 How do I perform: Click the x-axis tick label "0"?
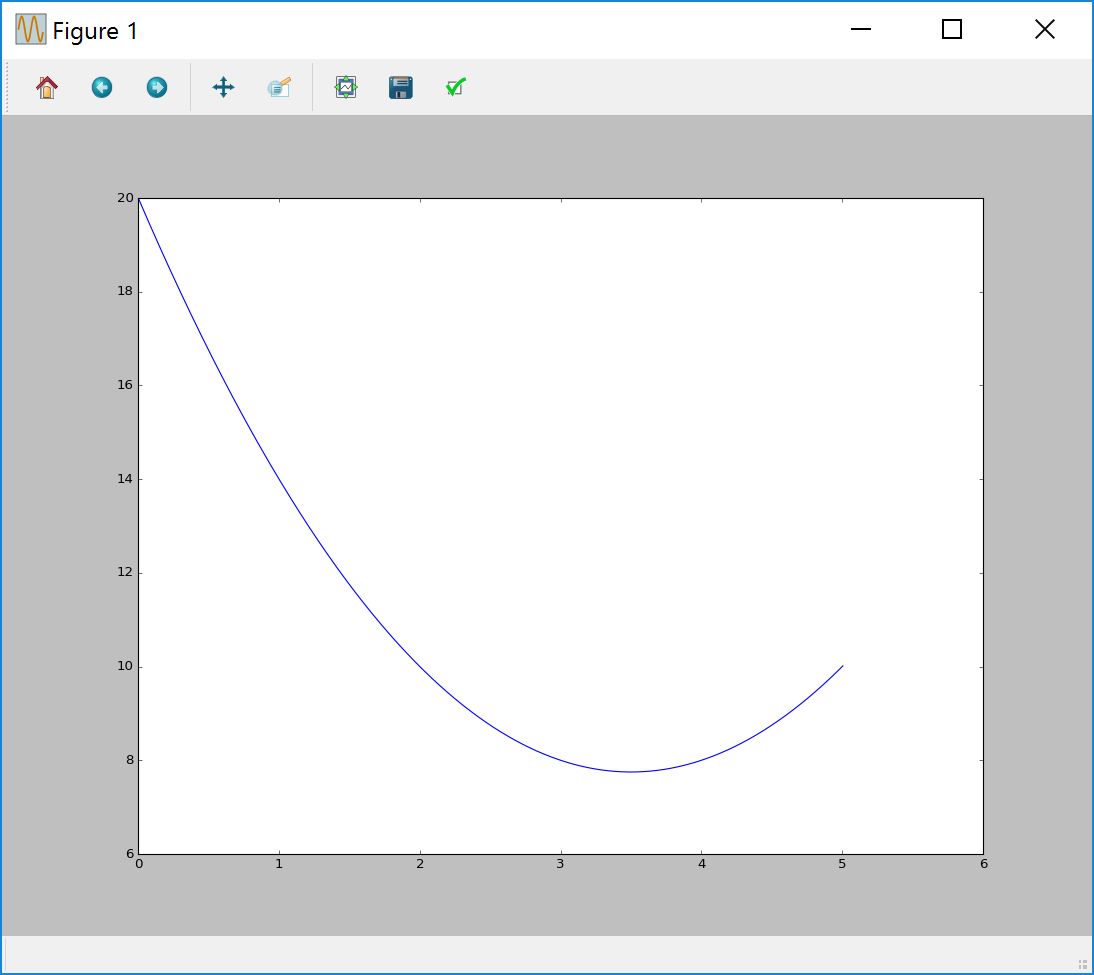click(x=140, y=864)
